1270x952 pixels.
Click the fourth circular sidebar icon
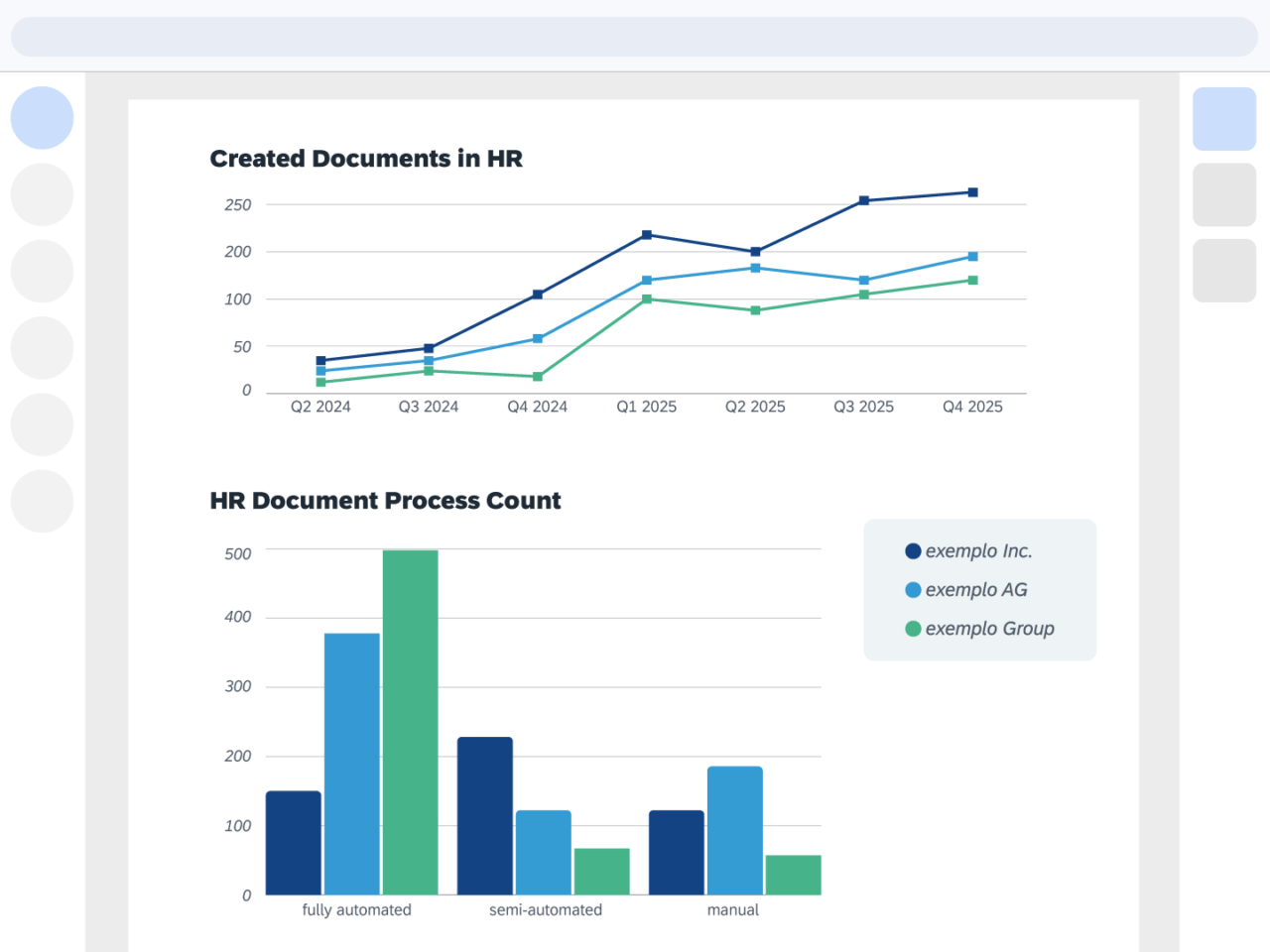42,347
